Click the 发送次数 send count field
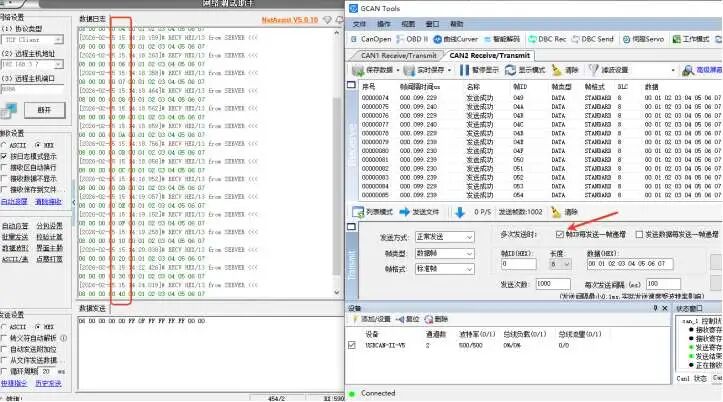This screenshot has width=723, height=402. coord(553,284)
